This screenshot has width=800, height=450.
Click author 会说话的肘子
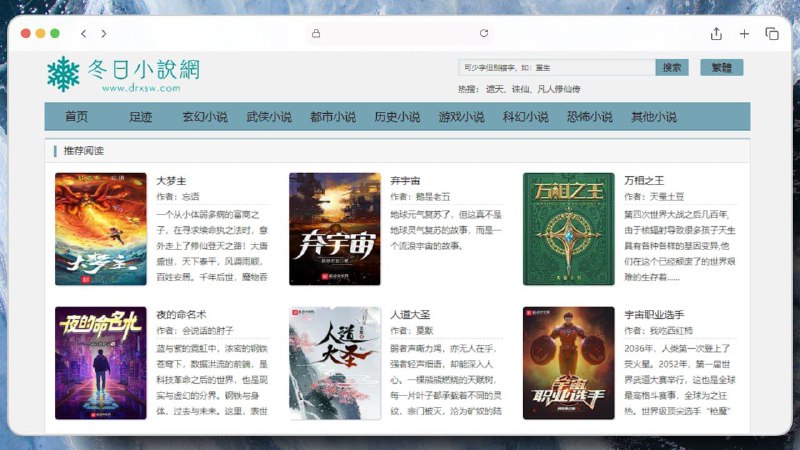[208, 331]
